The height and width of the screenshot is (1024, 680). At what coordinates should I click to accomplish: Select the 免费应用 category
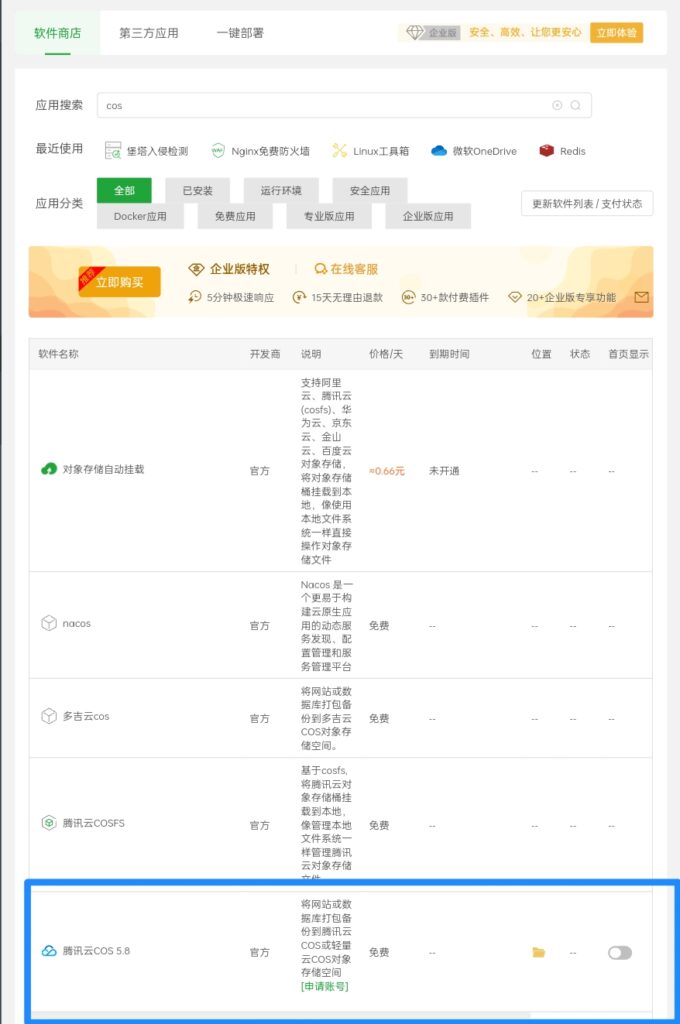[x=235, y=216]
